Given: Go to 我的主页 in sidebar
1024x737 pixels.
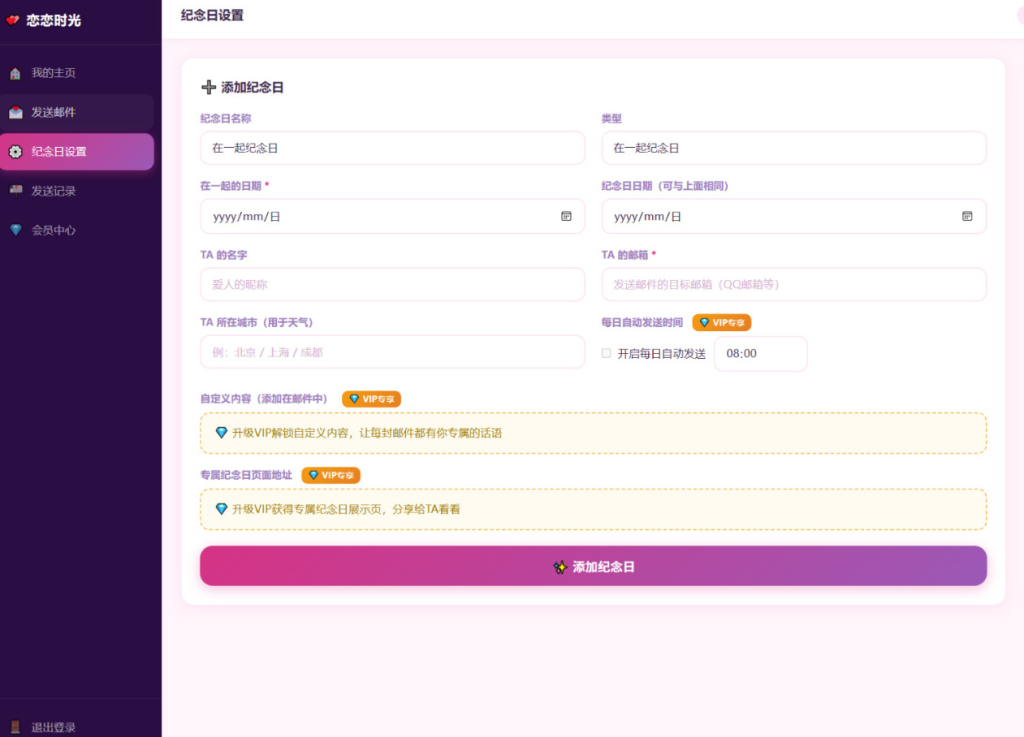Looking at the screenshot, I should tap(77, 73).
